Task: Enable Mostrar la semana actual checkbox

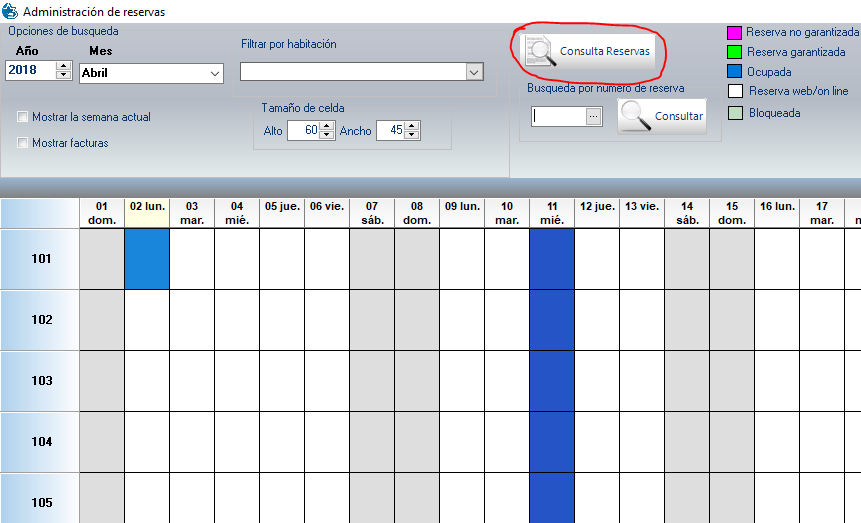Action: click(23, 117)
